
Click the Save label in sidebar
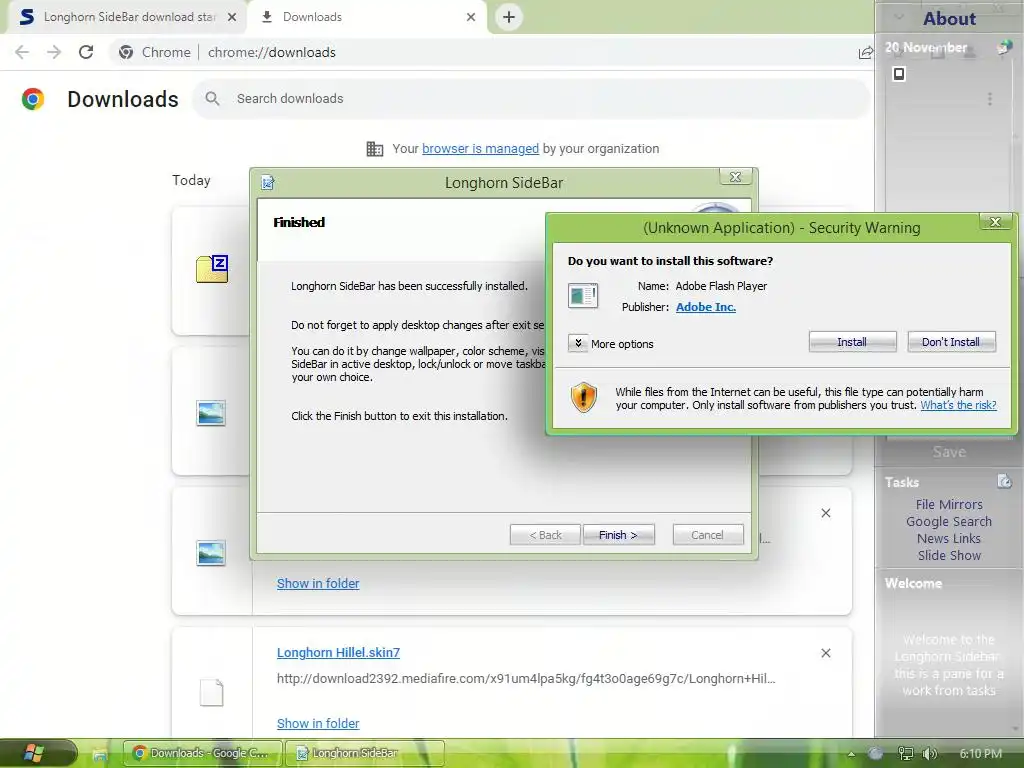pyautogui.click(x=949, y=452)
